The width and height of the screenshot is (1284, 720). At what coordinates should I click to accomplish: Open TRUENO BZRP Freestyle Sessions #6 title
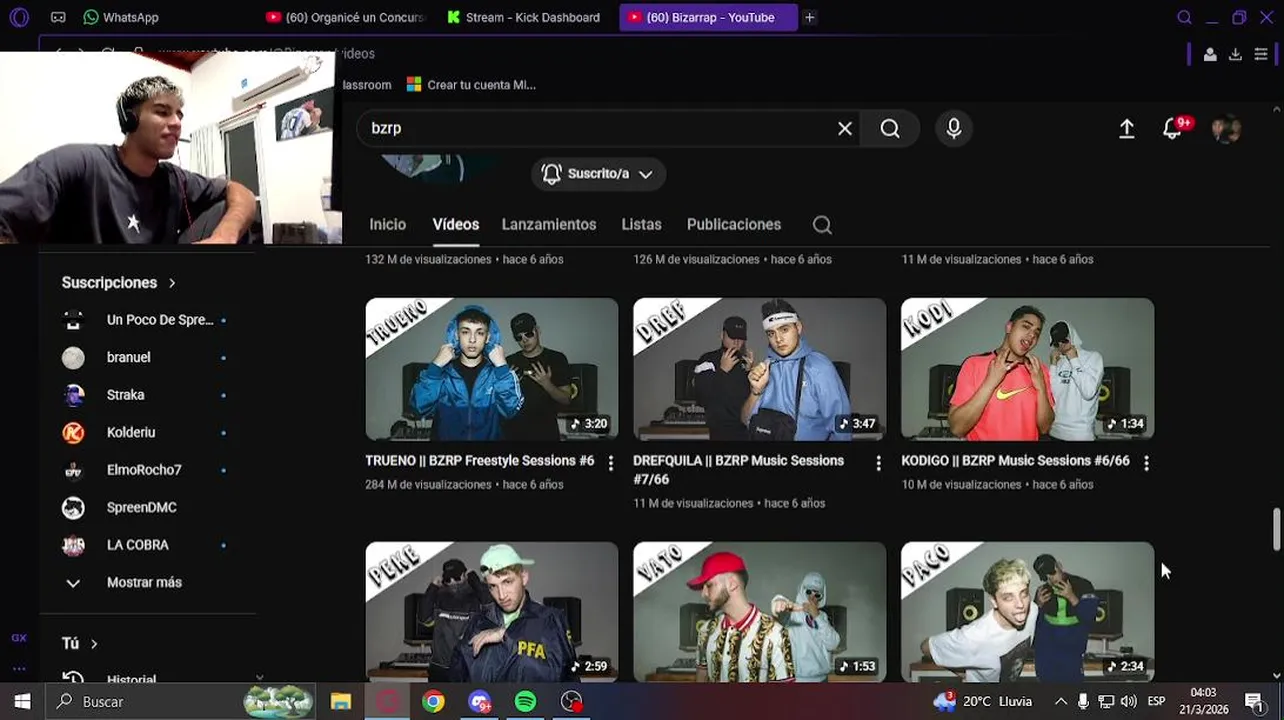(480, 461)
